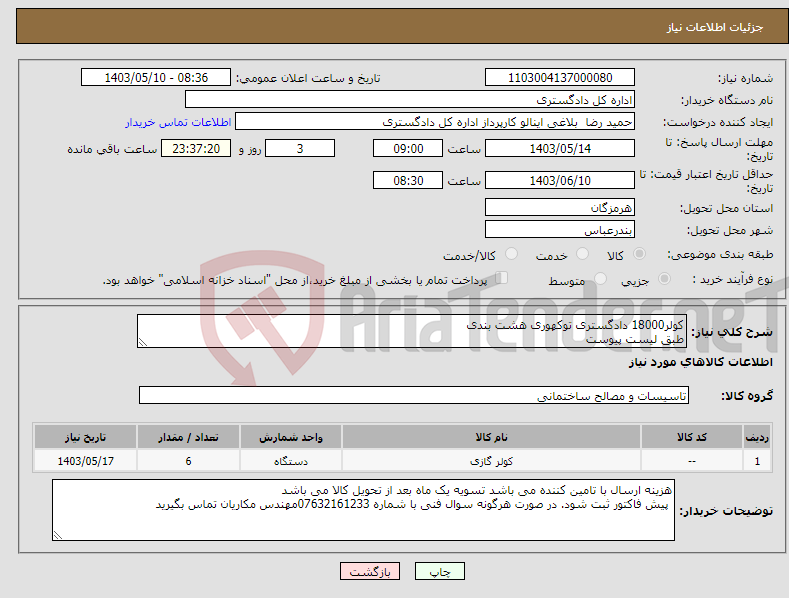Click the اطلاعات کالاهای مورد نیاز section heading
Screen dimensions: 789x598
coord(700,362)
